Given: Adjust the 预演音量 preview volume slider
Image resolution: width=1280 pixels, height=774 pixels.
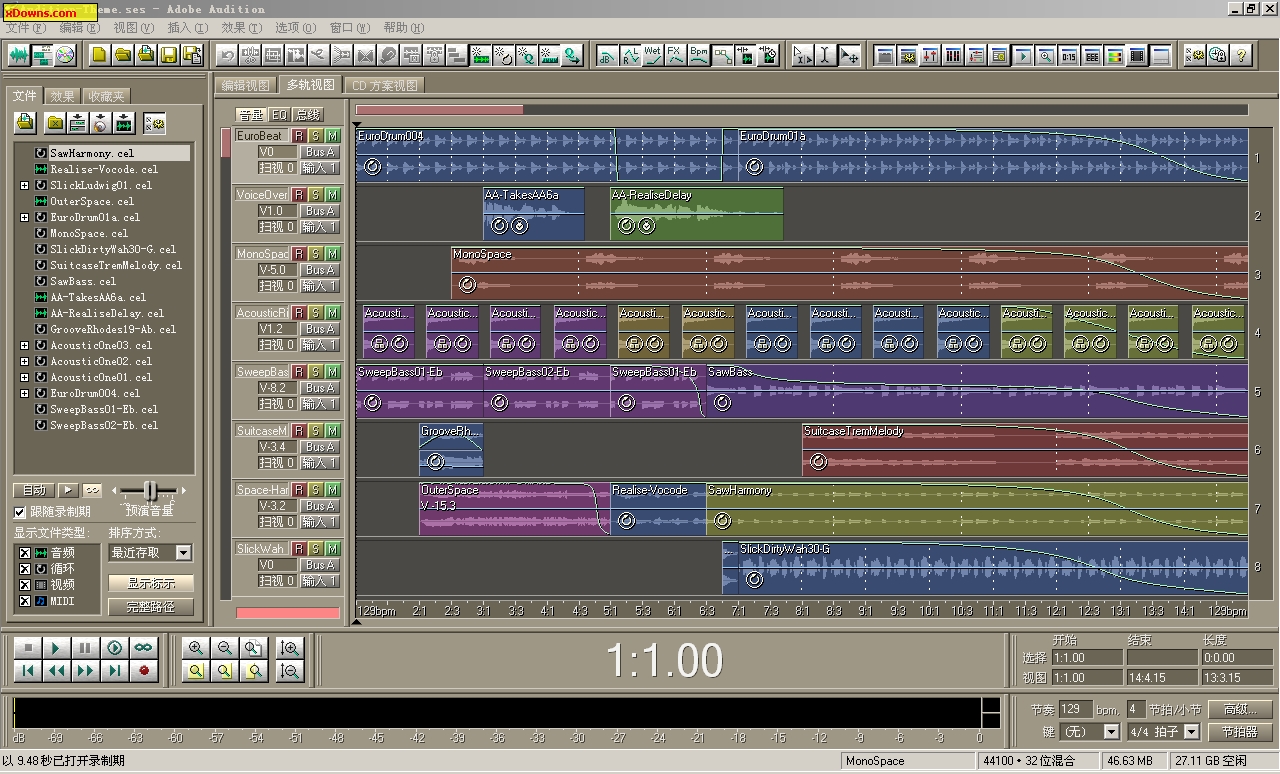Looking at the screenshot, I should (x=150, y=490).
